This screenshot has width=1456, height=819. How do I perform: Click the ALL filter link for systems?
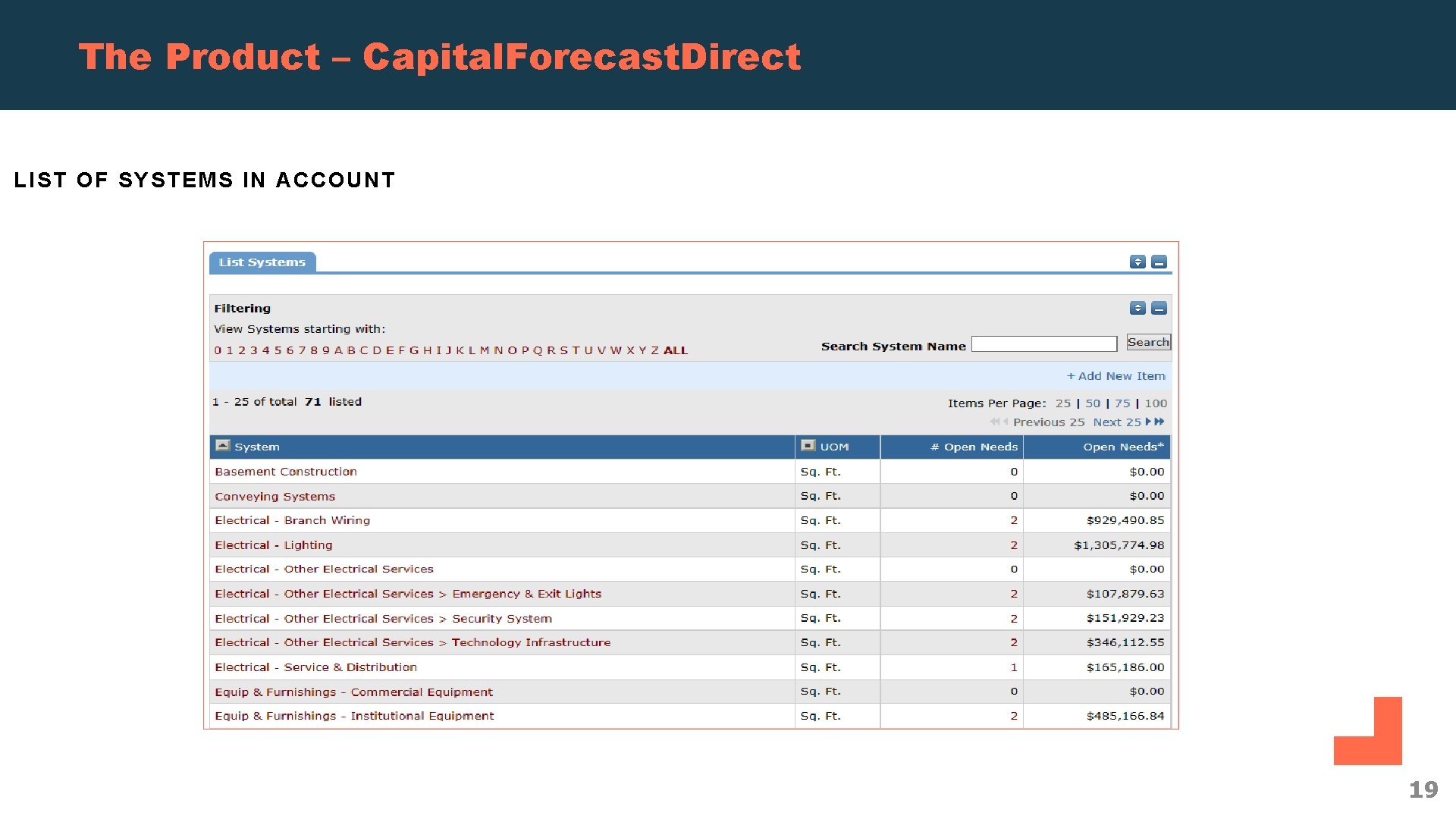[676, 350]
